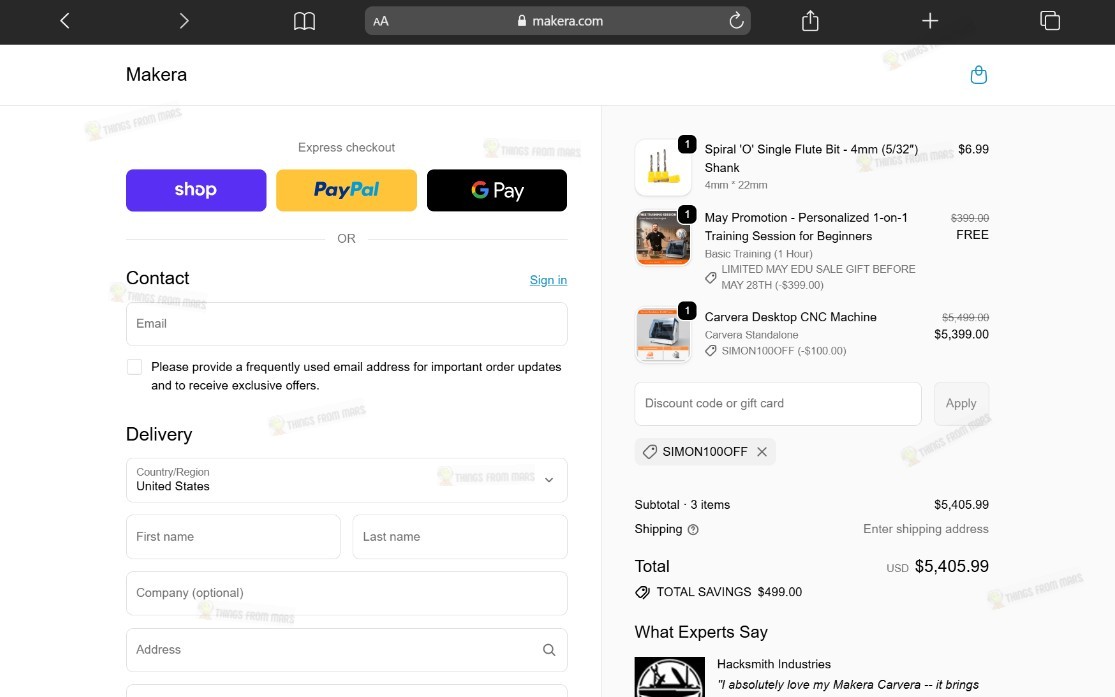Tap the AA reader text size control
Screen dimensions: 1115x697
pyautogui.click(x=381, y=21)
